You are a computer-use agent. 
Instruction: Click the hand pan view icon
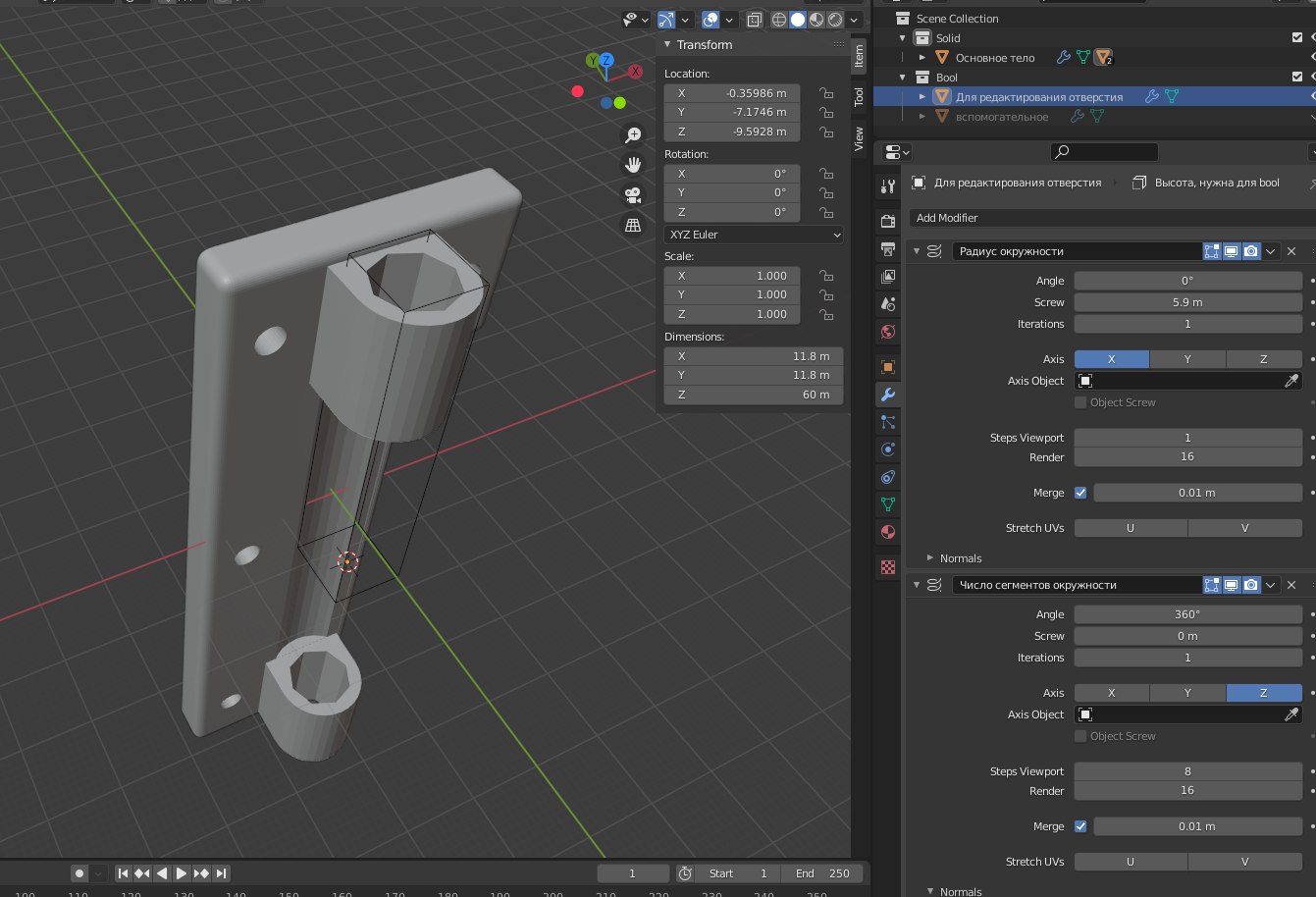point(633,165)
